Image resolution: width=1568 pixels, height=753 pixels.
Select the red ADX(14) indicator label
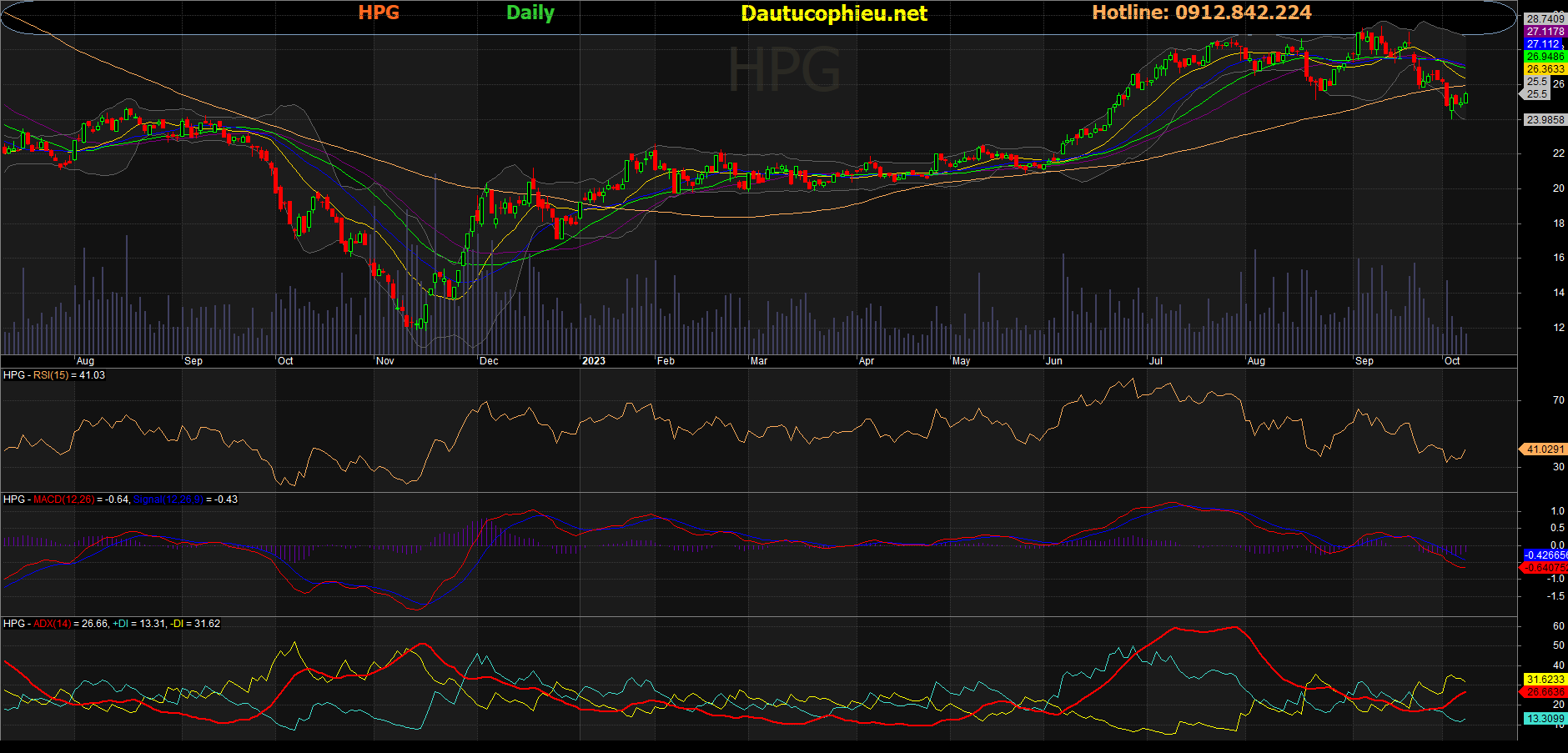(53, 624)
